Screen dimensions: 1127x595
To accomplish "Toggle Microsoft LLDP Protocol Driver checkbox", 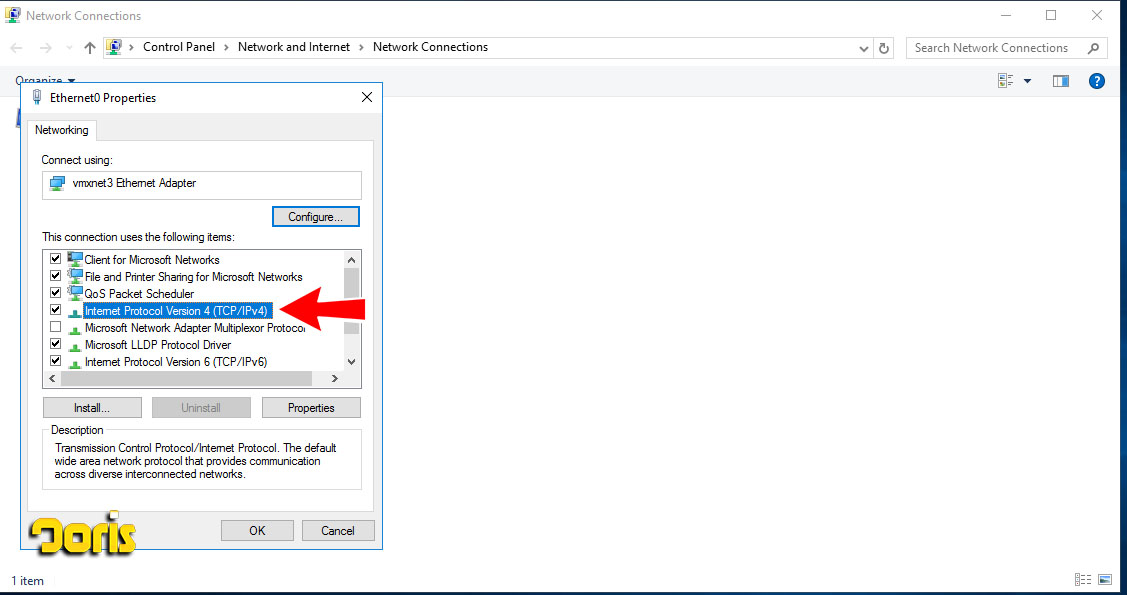I will pos(55,344).
